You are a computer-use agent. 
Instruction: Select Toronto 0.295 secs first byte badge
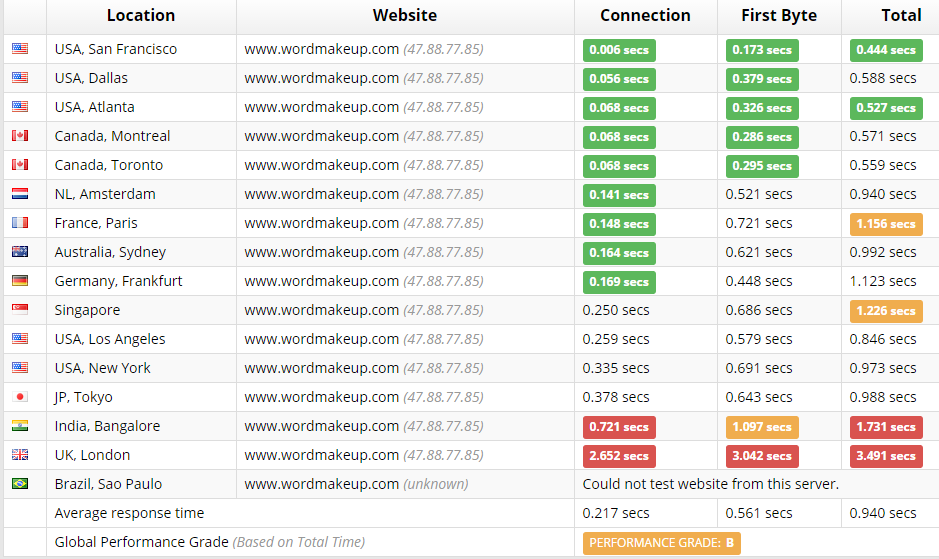pos(762,166)
